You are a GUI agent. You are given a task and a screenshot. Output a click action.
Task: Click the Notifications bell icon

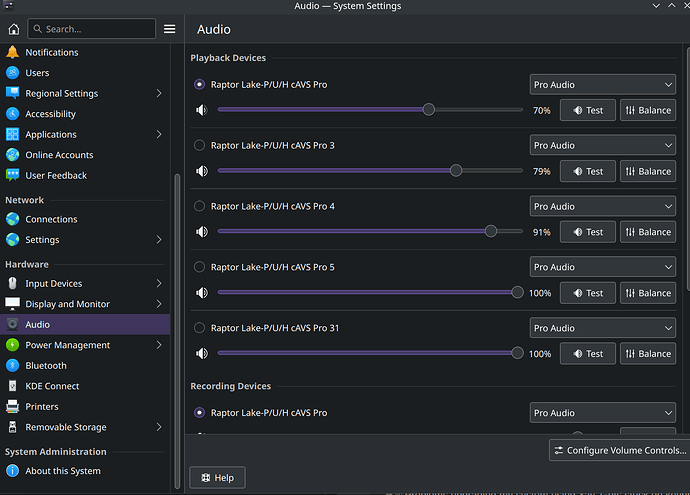coord(12,52)
